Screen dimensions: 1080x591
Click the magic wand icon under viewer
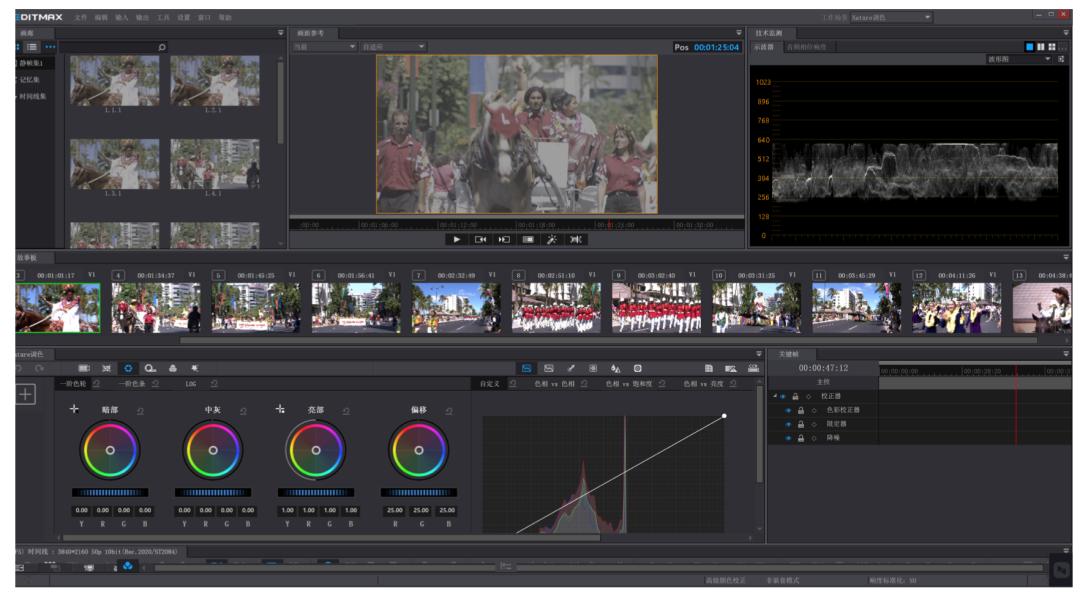552,240
